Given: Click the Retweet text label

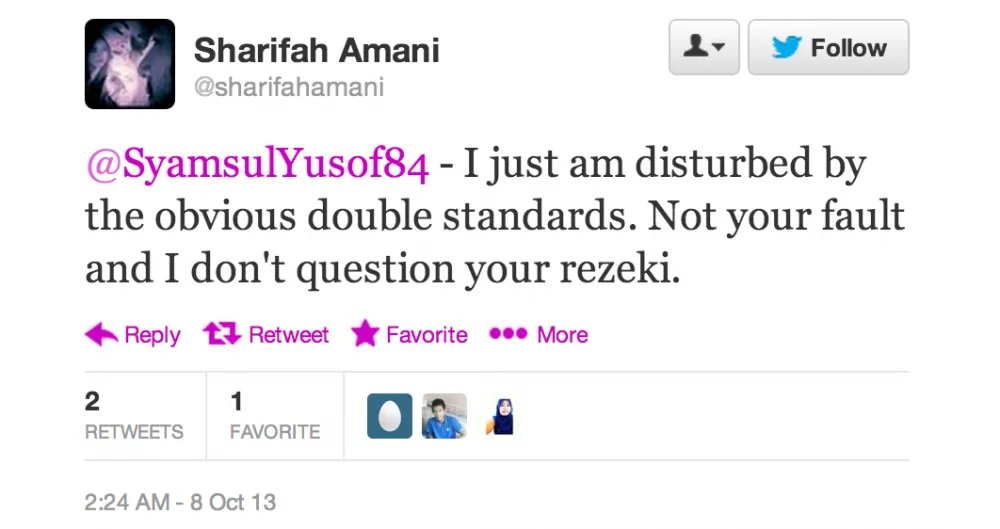Looking at the screenshot, I should pos(288,335).
